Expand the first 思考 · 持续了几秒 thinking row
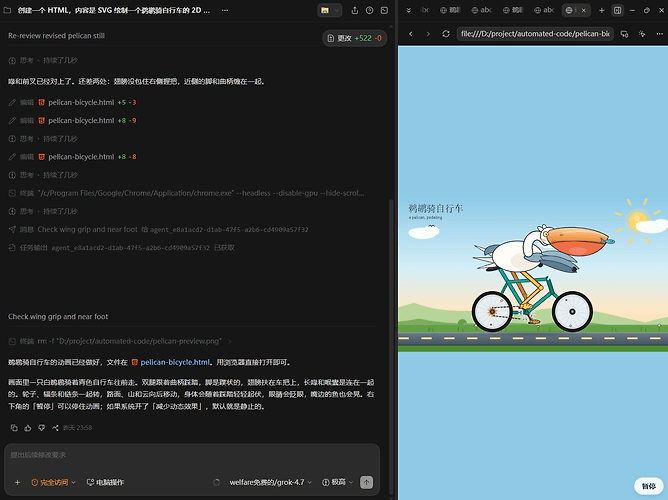This screenshot has width=668, height=500. pos(43,60)
